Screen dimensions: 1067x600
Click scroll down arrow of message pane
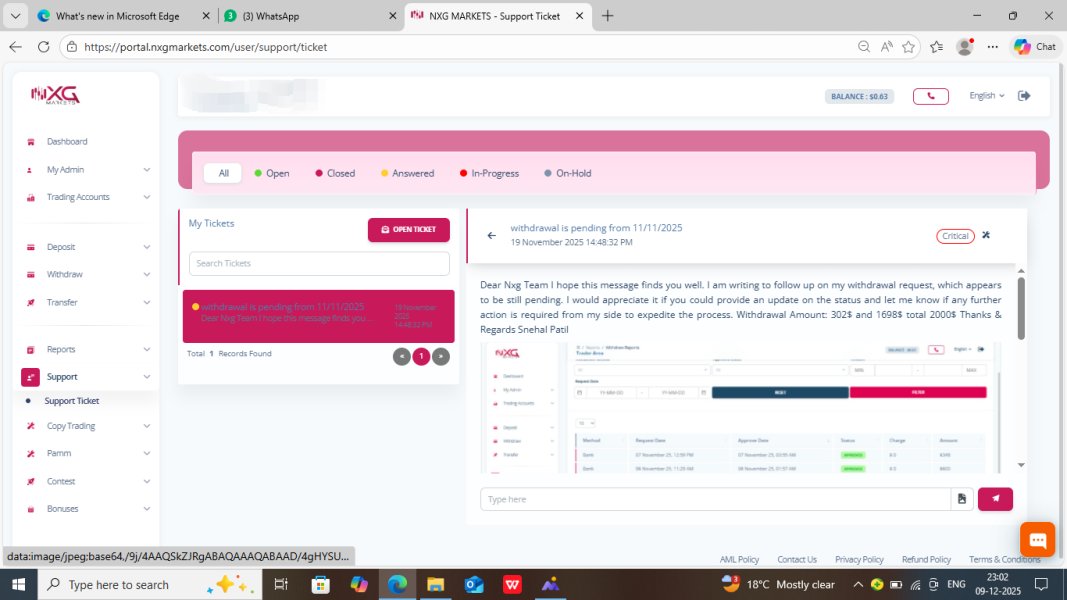click(1021, 465)
